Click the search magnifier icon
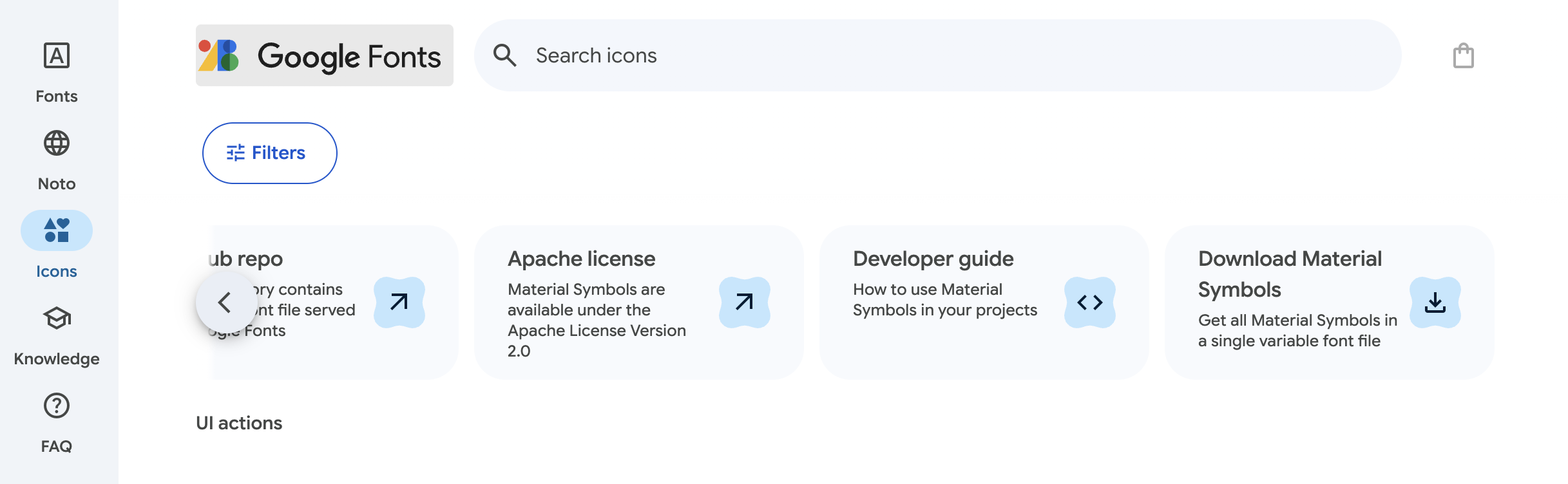Screen dimensions: 1568x484 505,55
